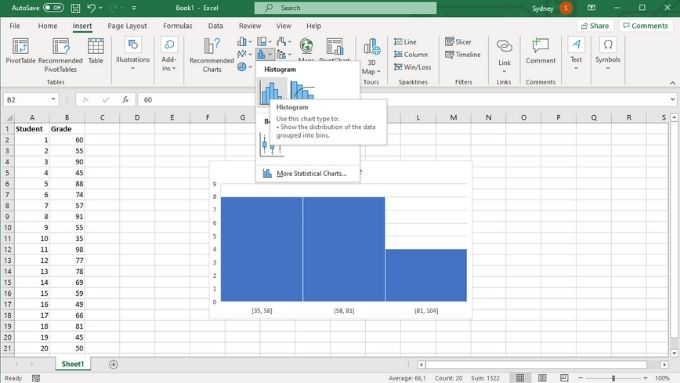680x383 pixels.
Task: Insert a Line sparkline
Action: [405, 42]
